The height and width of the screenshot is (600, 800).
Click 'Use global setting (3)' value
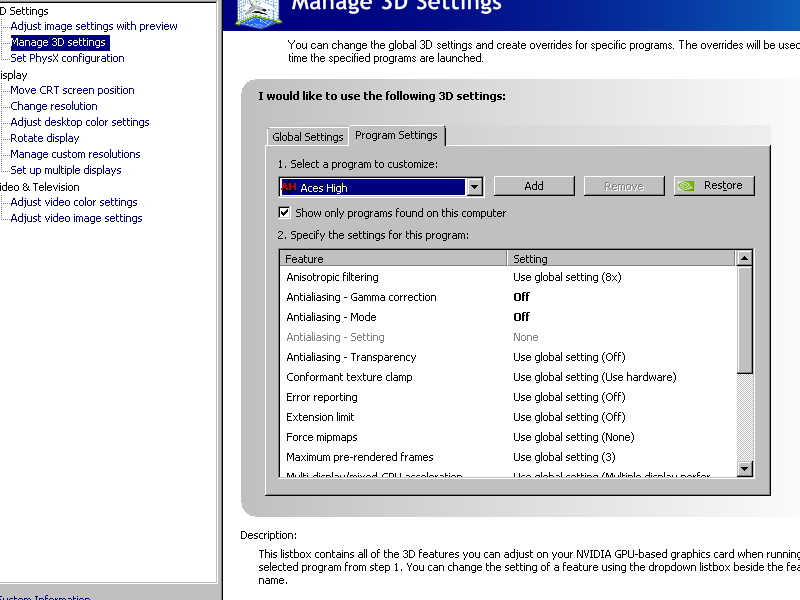(564, 457)
